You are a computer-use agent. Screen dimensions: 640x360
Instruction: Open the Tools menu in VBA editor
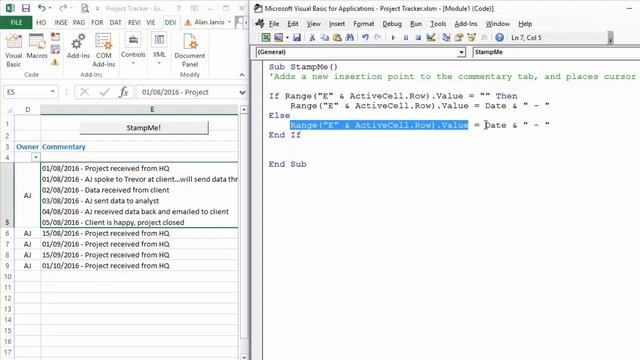438,24
